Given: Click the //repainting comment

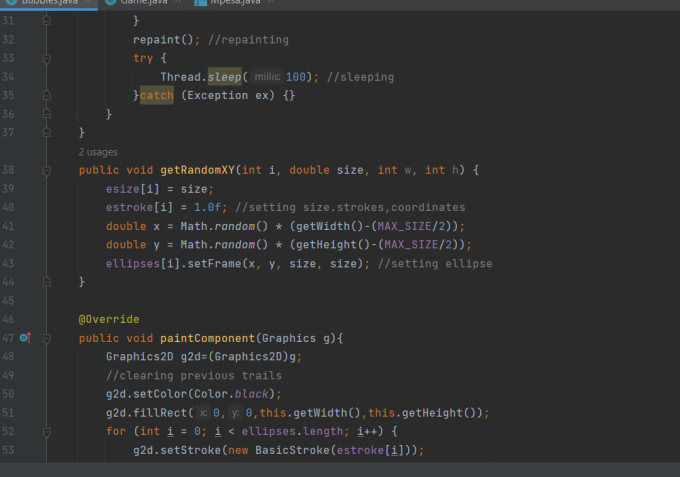Looking at the screenshot, I should [248, 39].
